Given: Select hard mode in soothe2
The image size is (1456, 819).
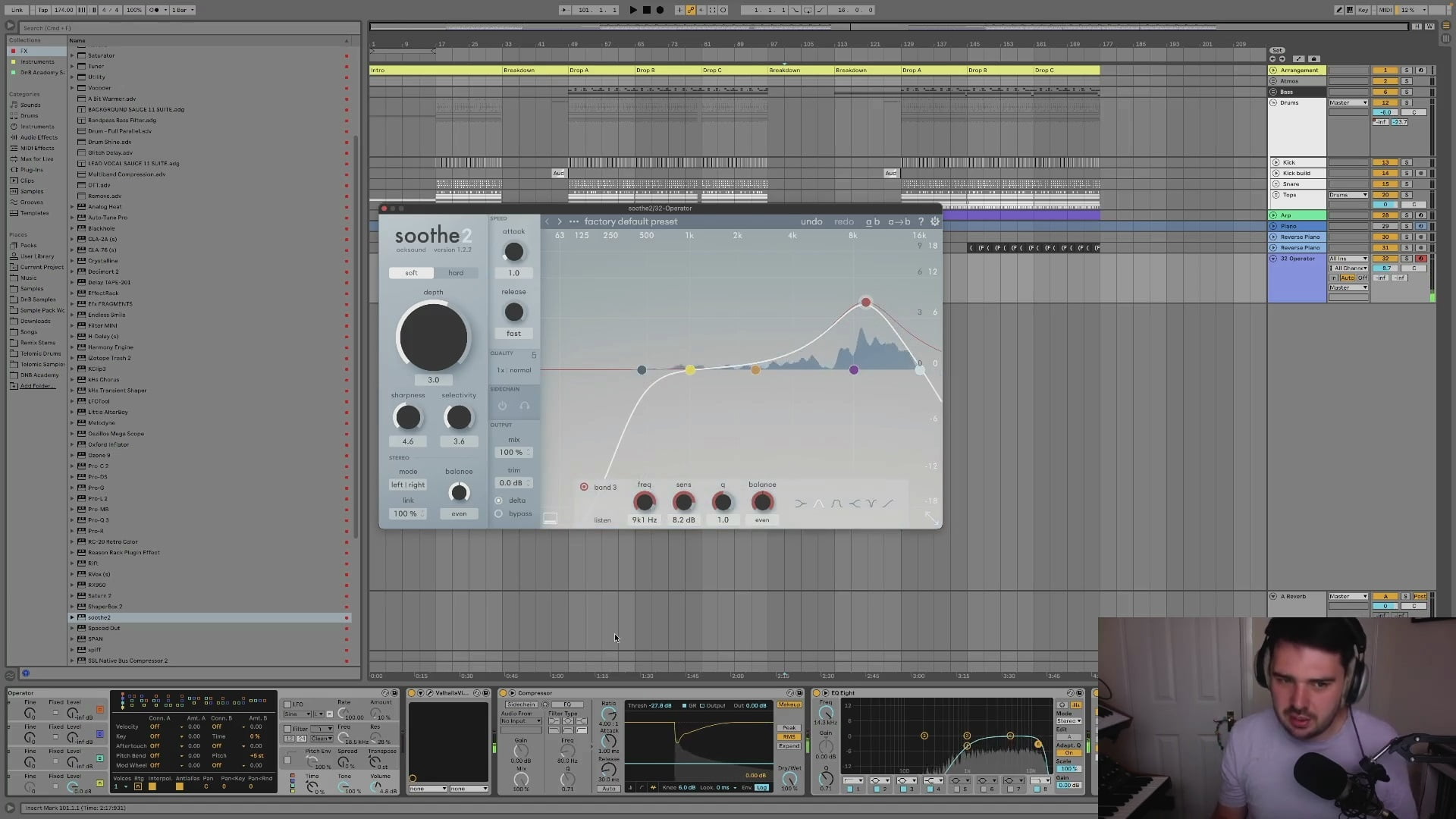Looking at the screenshot, I should (x=456, y=273).
